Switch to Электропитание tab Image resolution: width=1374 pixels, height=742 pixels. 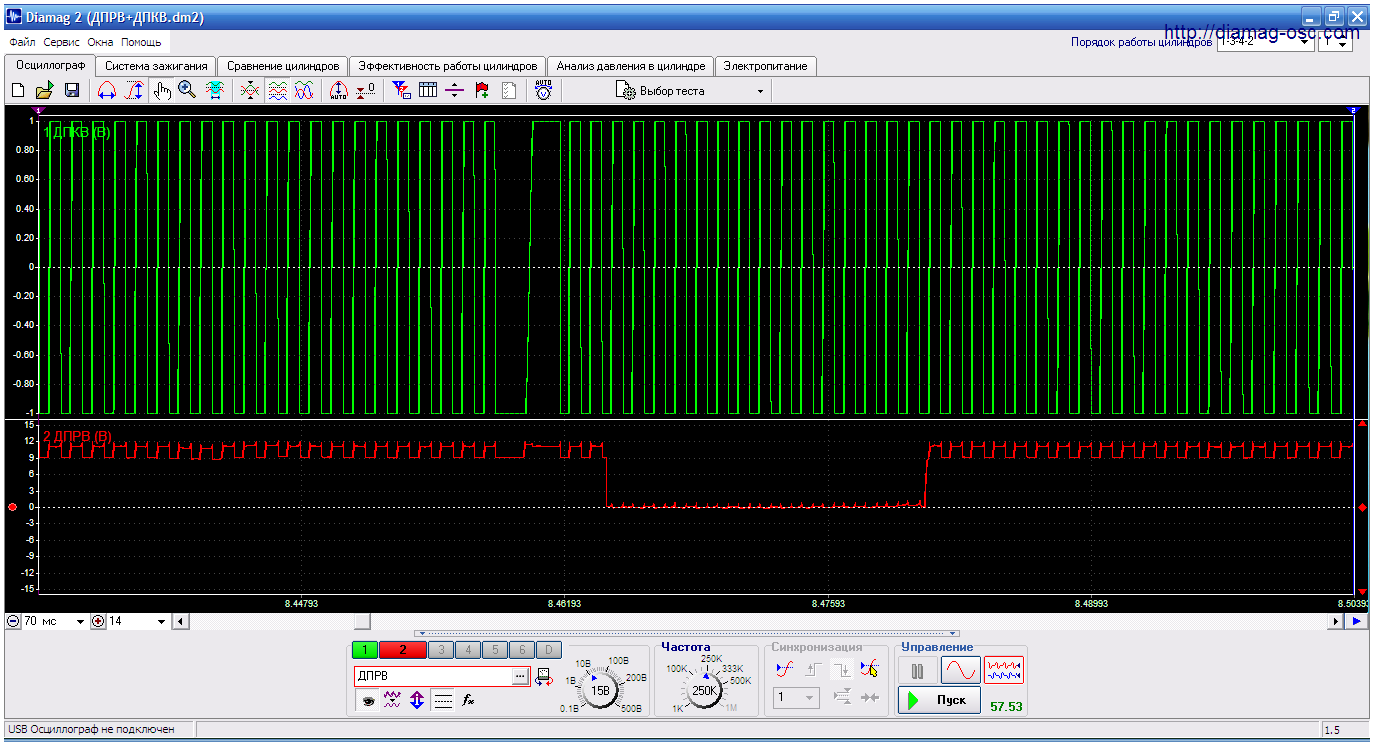[767, 66]
